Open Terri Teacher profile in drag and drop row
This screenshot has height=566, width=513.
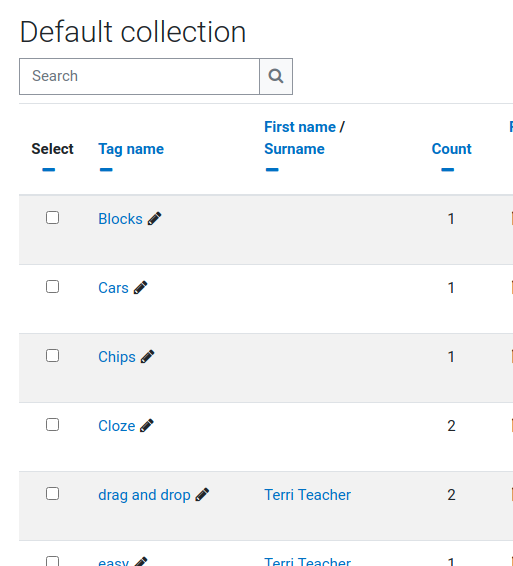point(308,495)
